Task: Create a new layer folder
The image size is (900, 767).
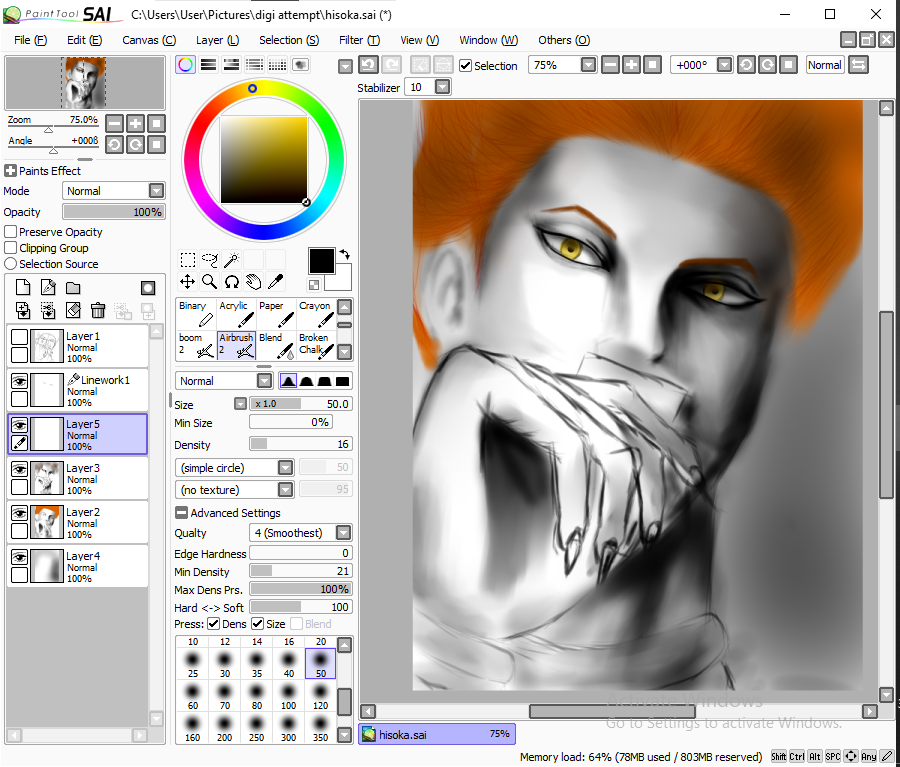Action: click(x=73, y=288)
